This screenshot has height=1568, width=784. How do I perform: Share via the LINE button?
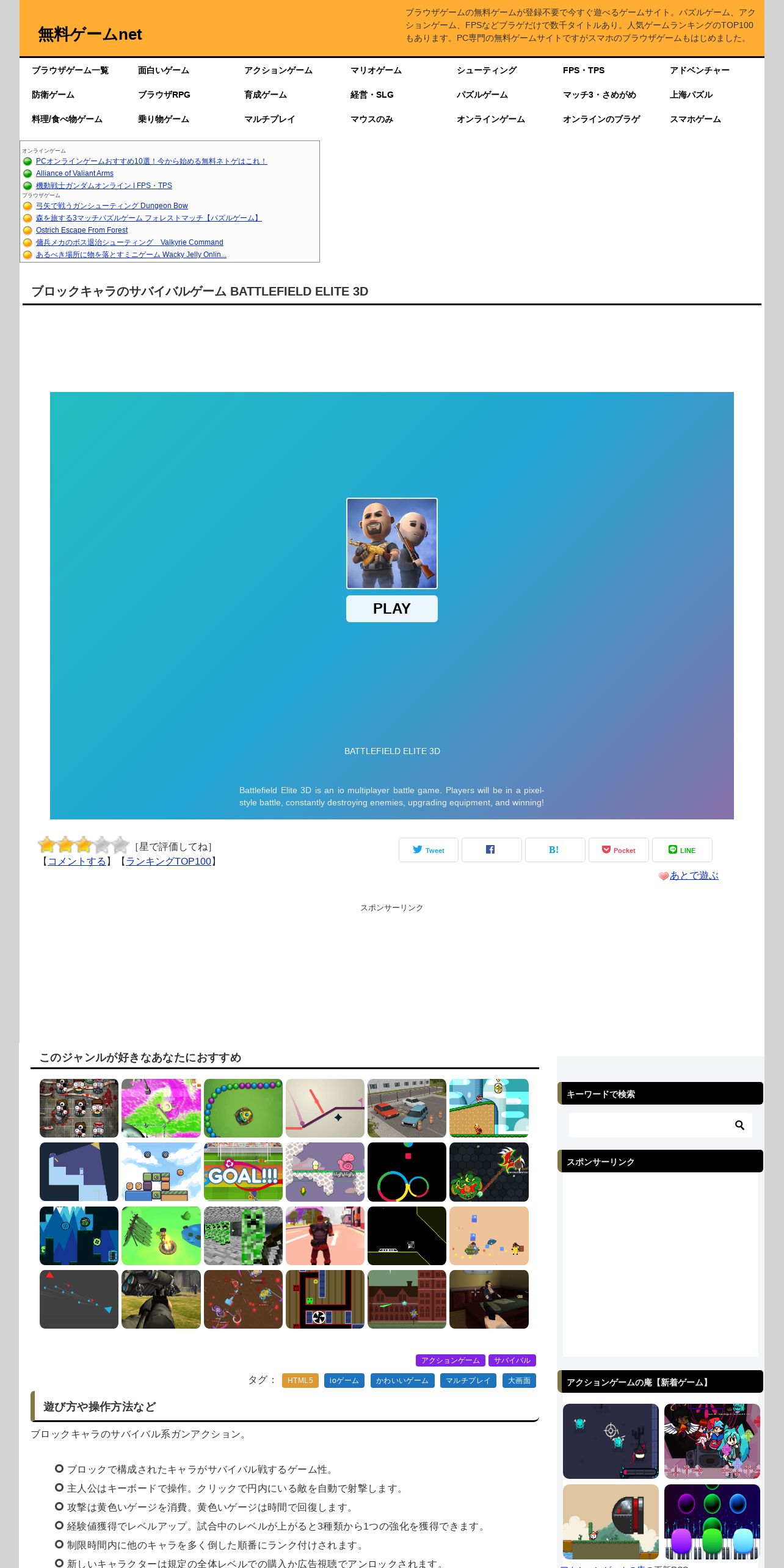coord(682,850)
